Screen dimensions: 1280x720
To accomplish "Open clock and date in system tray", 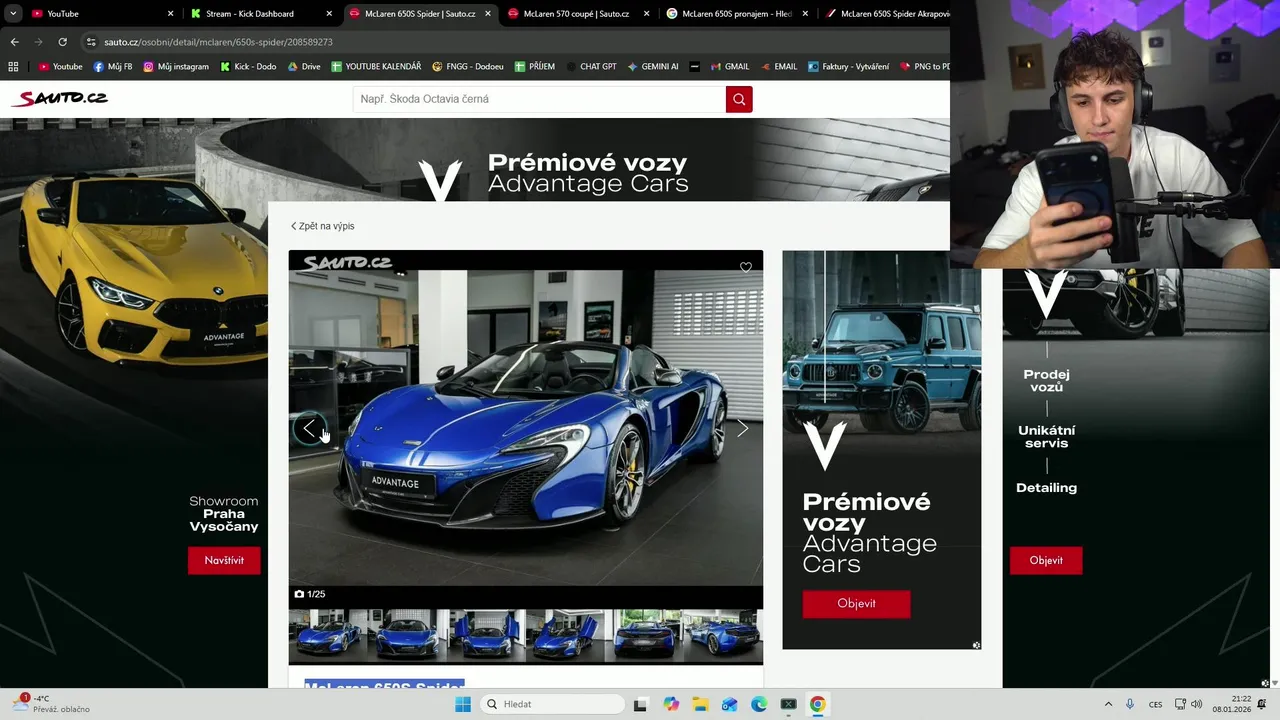I will tap(1231, 704).
